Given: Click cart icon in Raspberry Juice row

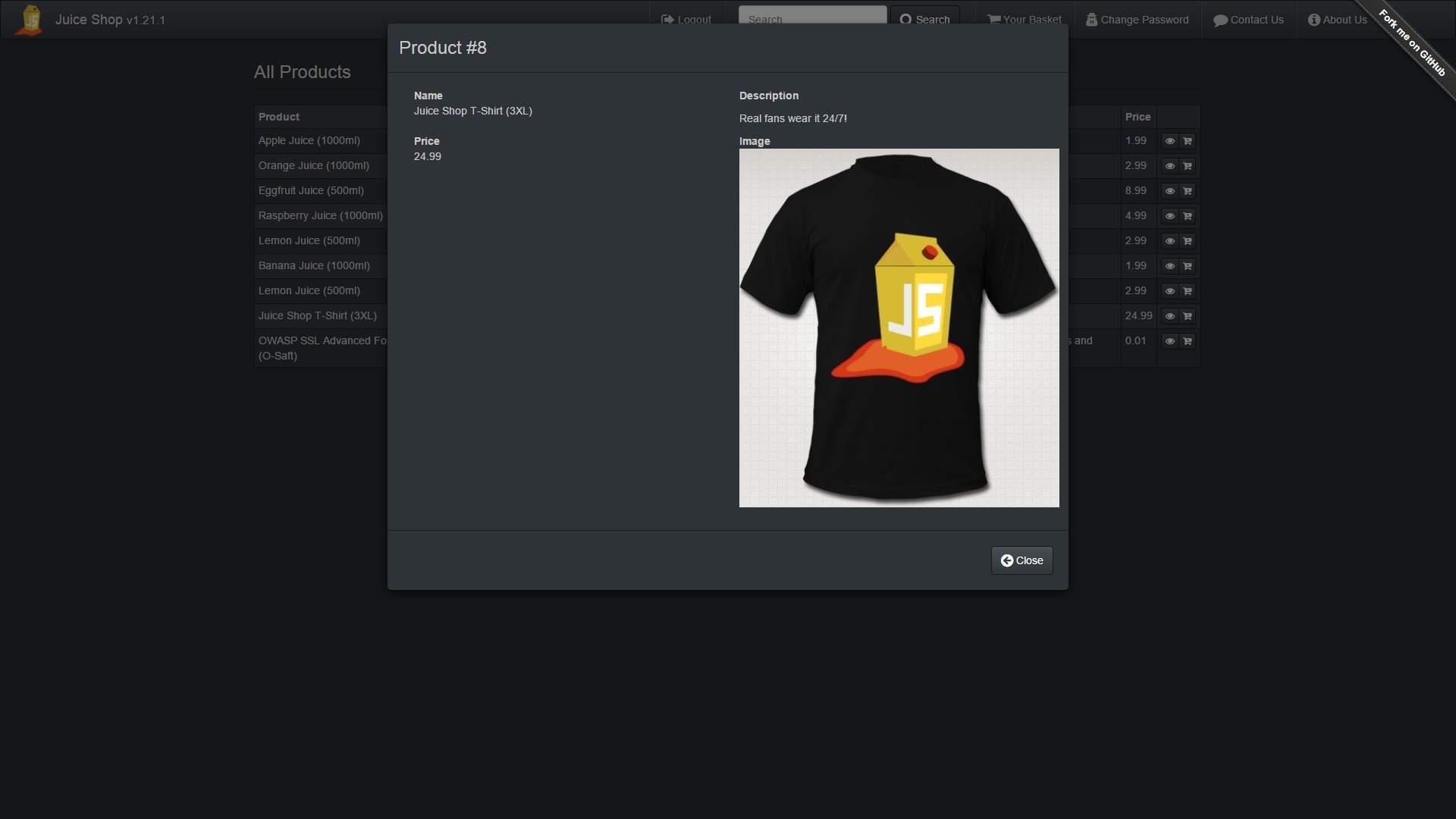Looking at the screenshot, I should pyautogui.click(x=1188, y=216).
